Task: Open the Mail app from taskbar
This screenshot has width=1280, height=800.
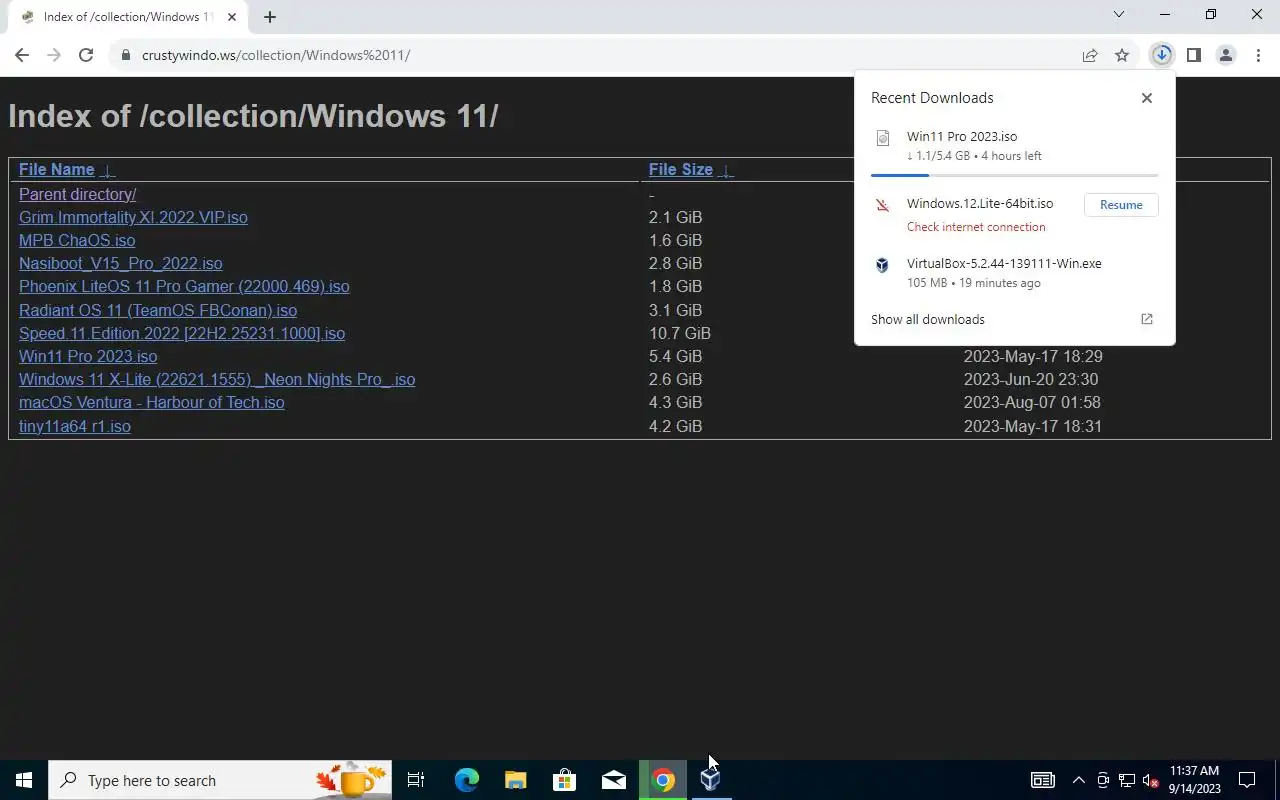Action: (614, 780)
